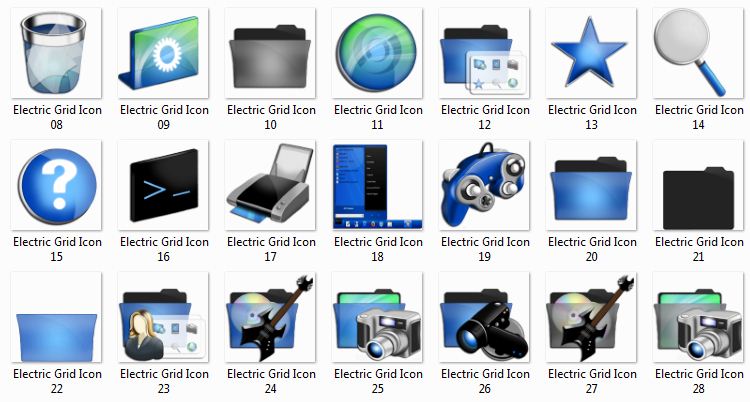Viewport: 750px width, 402px height.
Task: Click the blue star icon 13
Action: pos(591,53)
